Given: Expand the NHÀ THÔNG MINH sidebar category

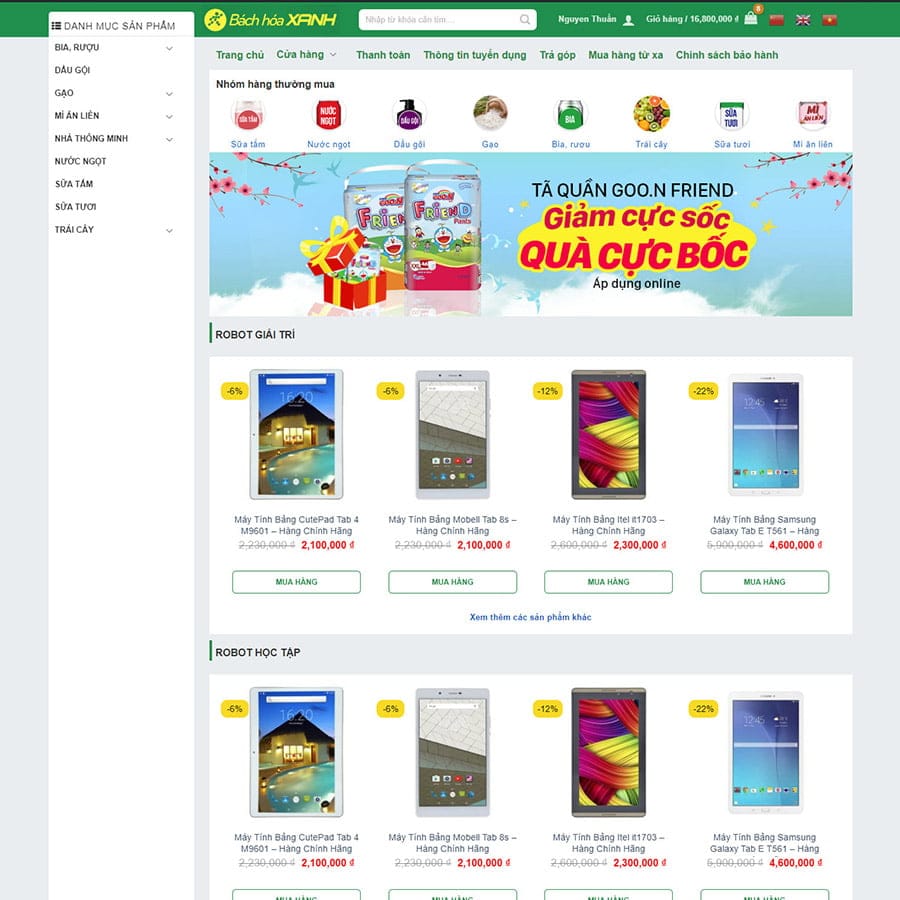Looking at the screenshot, I should [x=169, y=139].
